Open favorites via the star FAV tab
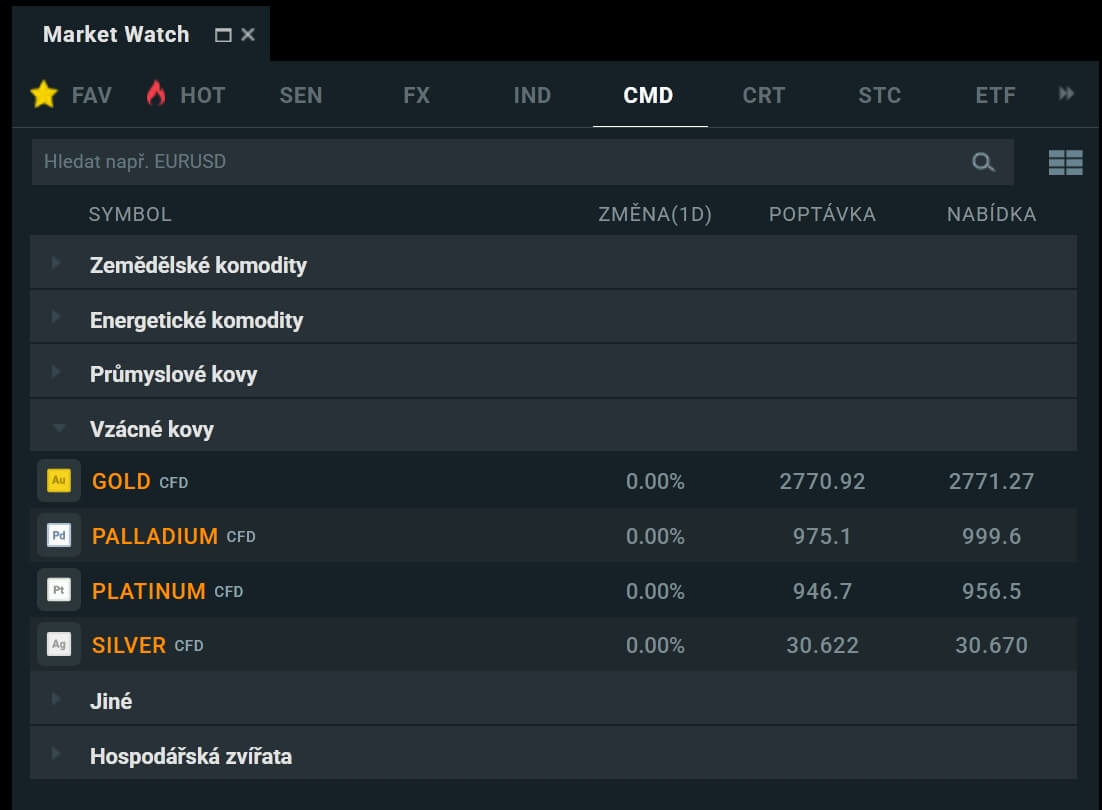The height and width of the screenshot is (810, 1102). point(70,95)
